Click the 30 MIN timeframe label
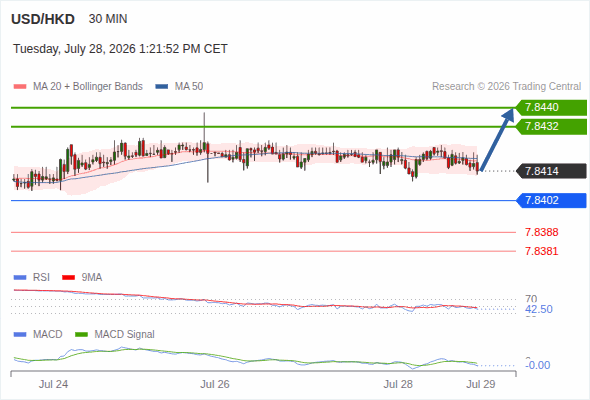 tap(108, 19)
